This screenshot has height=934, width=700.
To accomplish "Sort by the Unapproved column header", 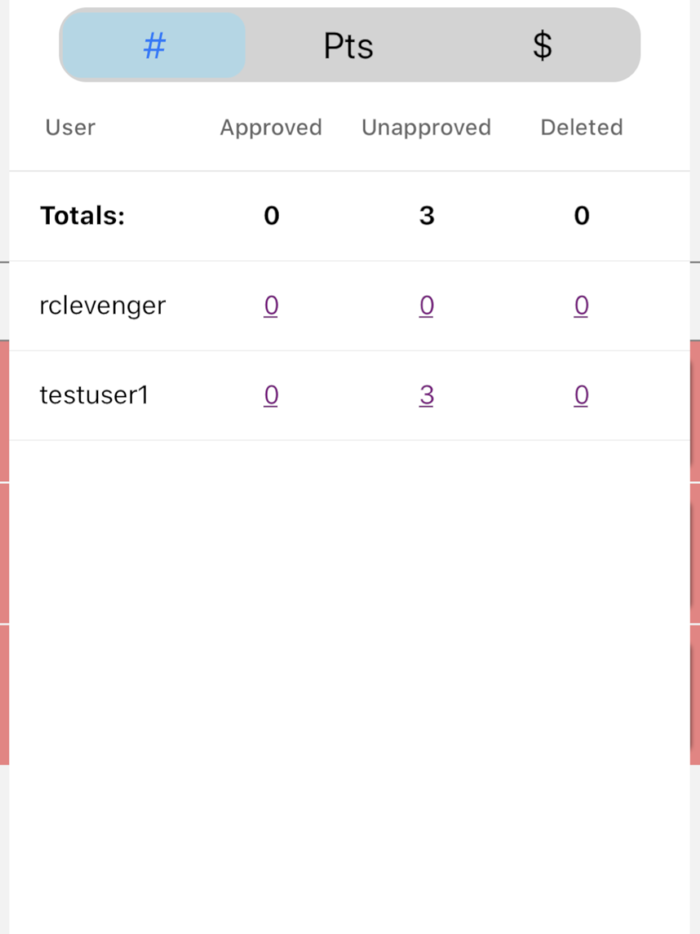I will pos(426,127).
